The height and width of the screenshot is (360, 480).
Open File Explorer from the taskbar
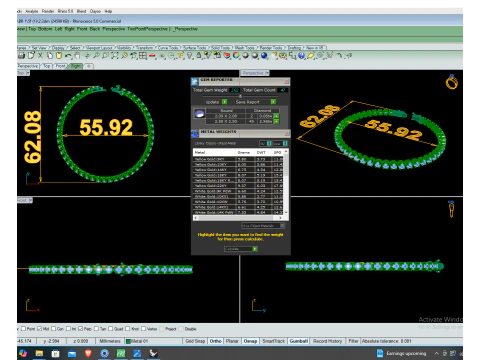tap(39, 353)
